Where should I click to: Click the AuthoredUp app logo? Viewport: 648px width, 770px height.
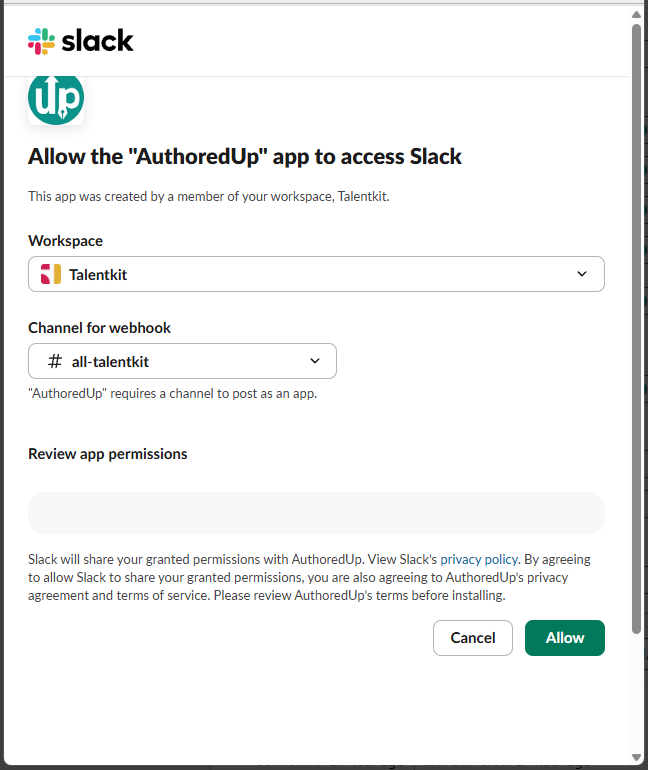(56, 100)
